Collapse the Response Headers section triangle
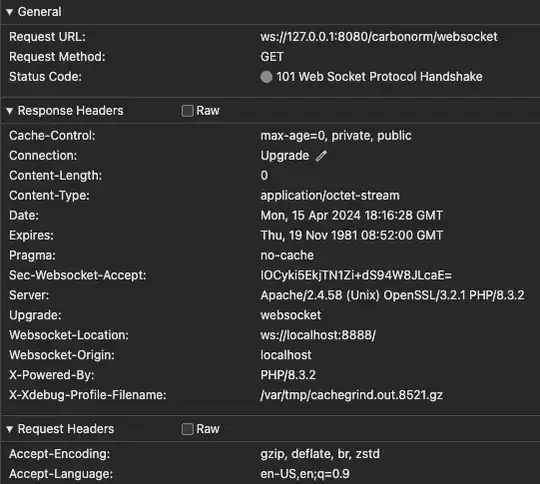The width and height of the screenshot is (540, 484). pyautogui.click(x=10, y=111)
